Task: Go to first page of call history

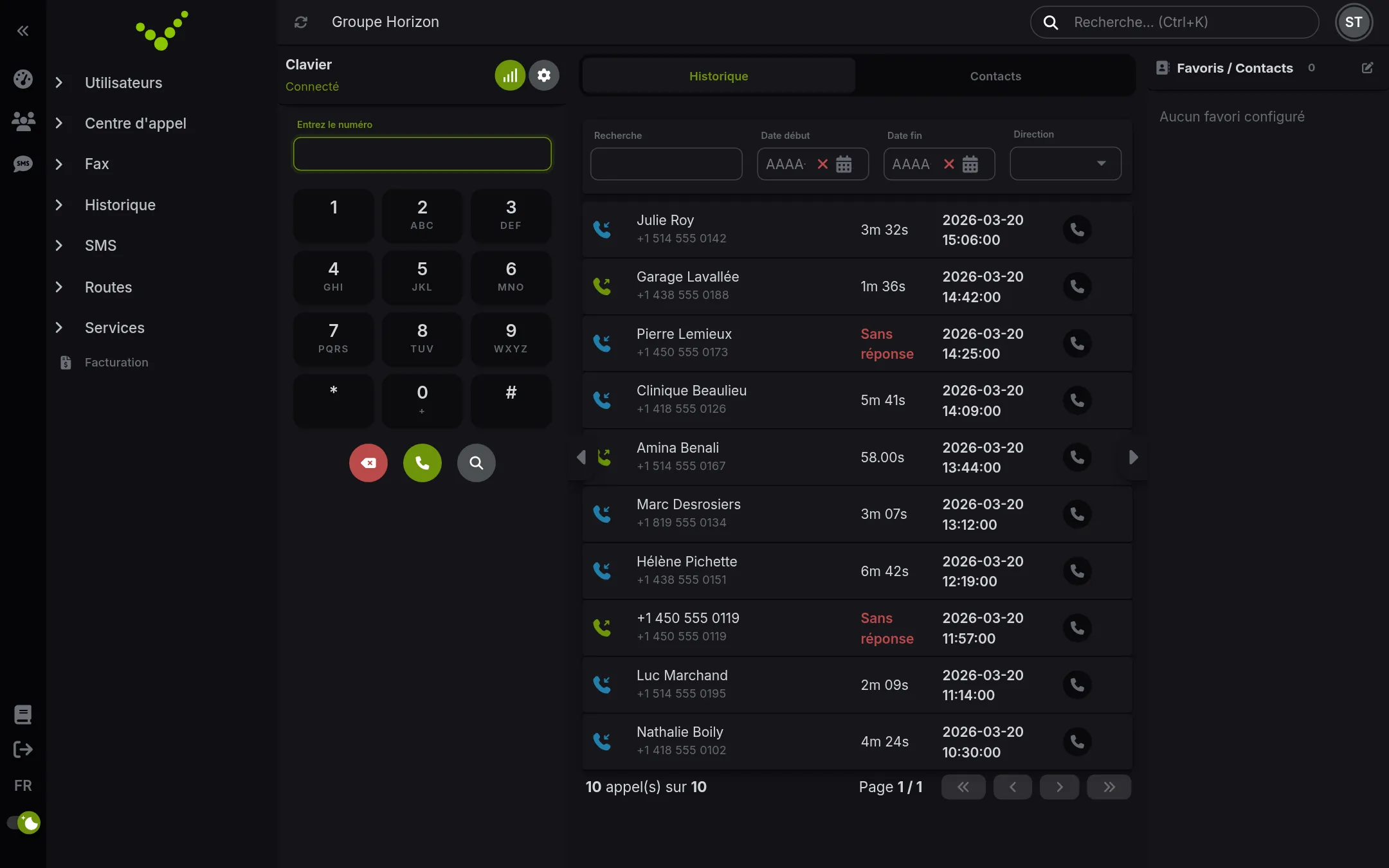Action: [963, 787]
